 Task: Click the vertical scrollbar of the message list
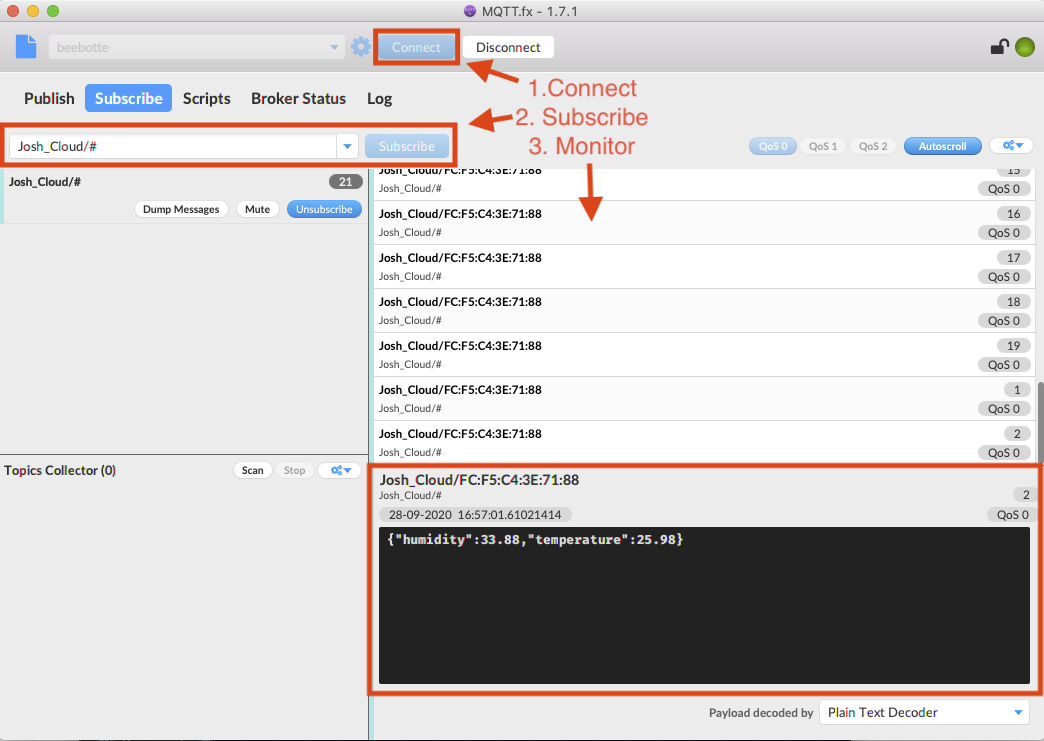pyautogui.click(x=1037, y=420)
